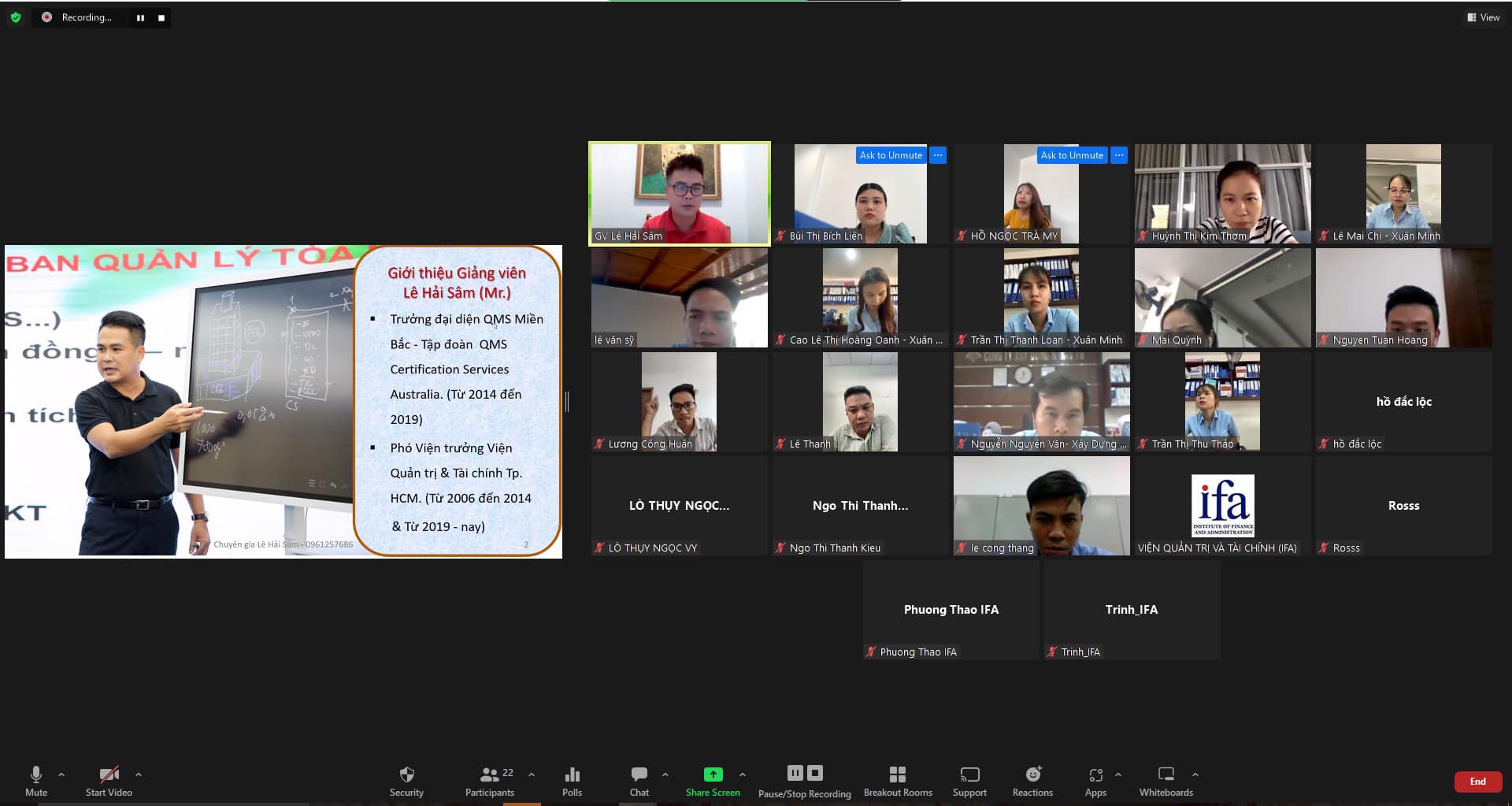Pause recording in the top-left indicator

pyautogui.click(x=140, y=17)
